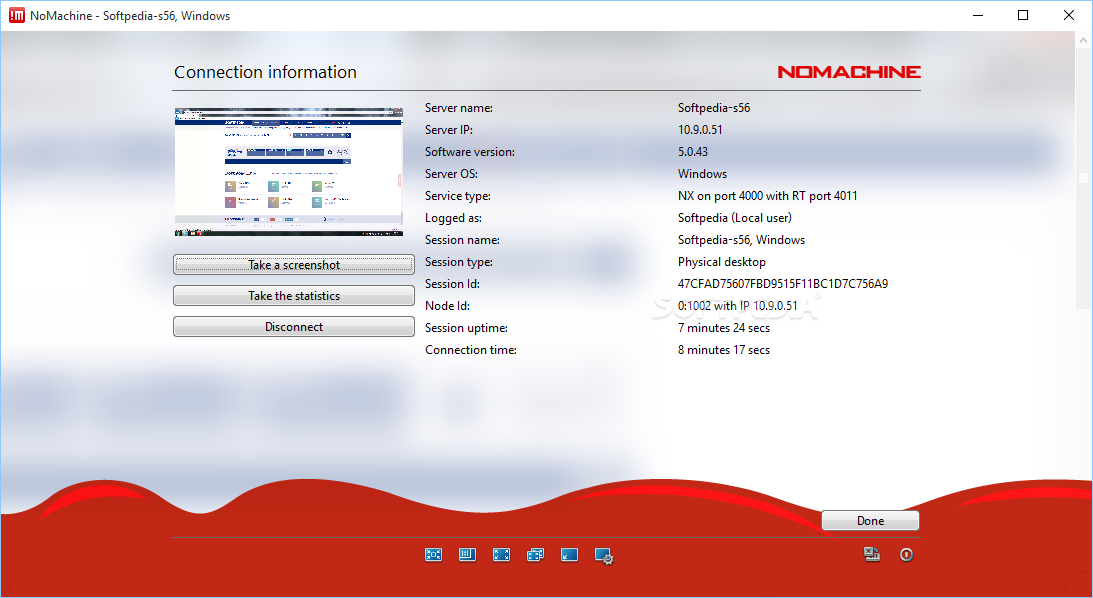Click the NX on port 4000 text

point(767,196)
